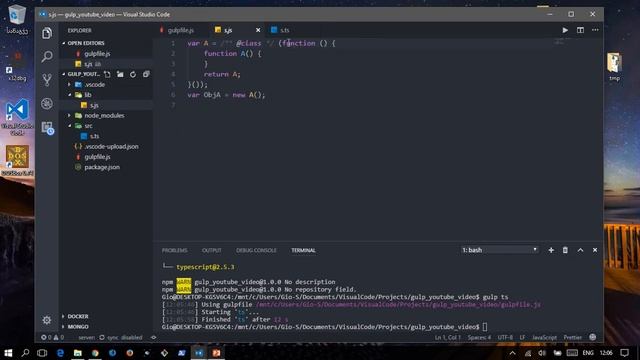Switch to the s.ts editor tab
The width and height of the screenshot is (640, 360).
(284, 30)
